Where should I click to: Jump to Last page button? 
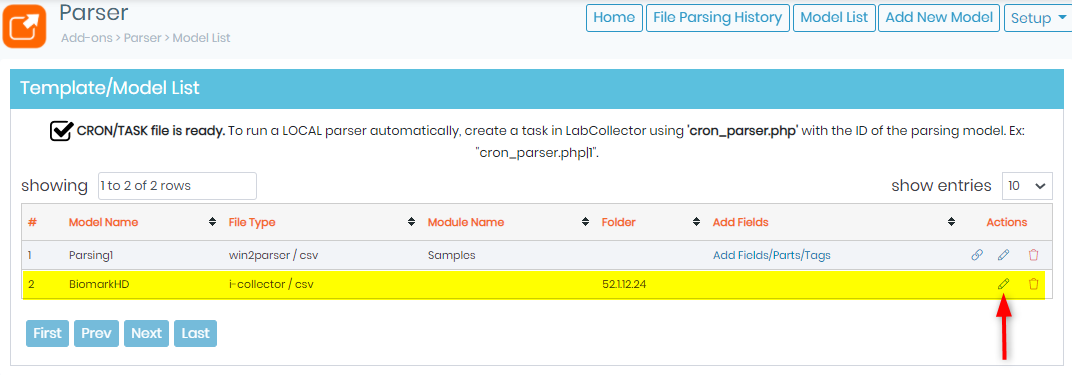click(196, 333)
